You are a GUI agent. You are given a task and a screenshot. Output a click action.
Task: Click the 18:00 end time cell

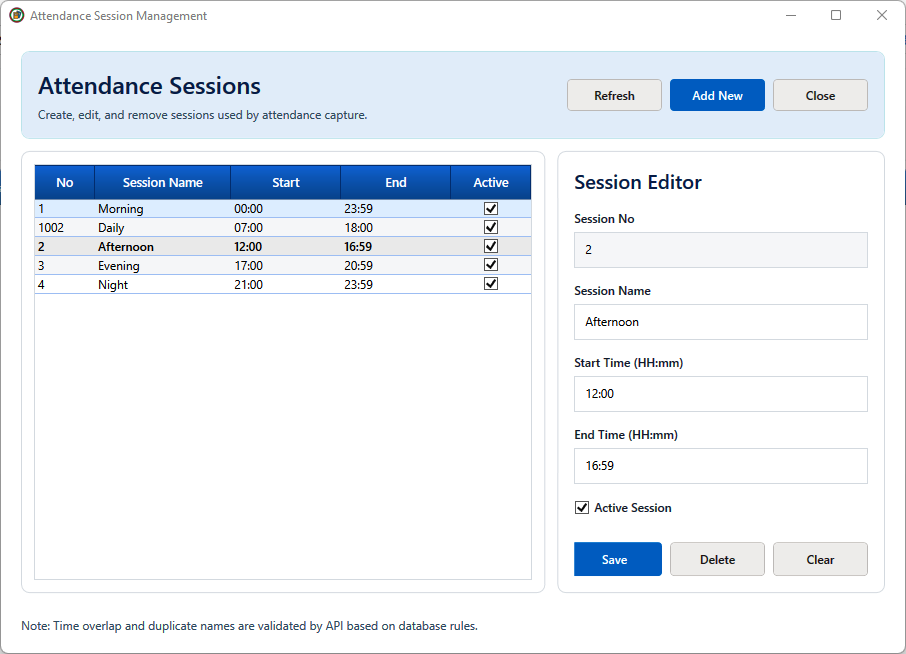pos(396,228)
